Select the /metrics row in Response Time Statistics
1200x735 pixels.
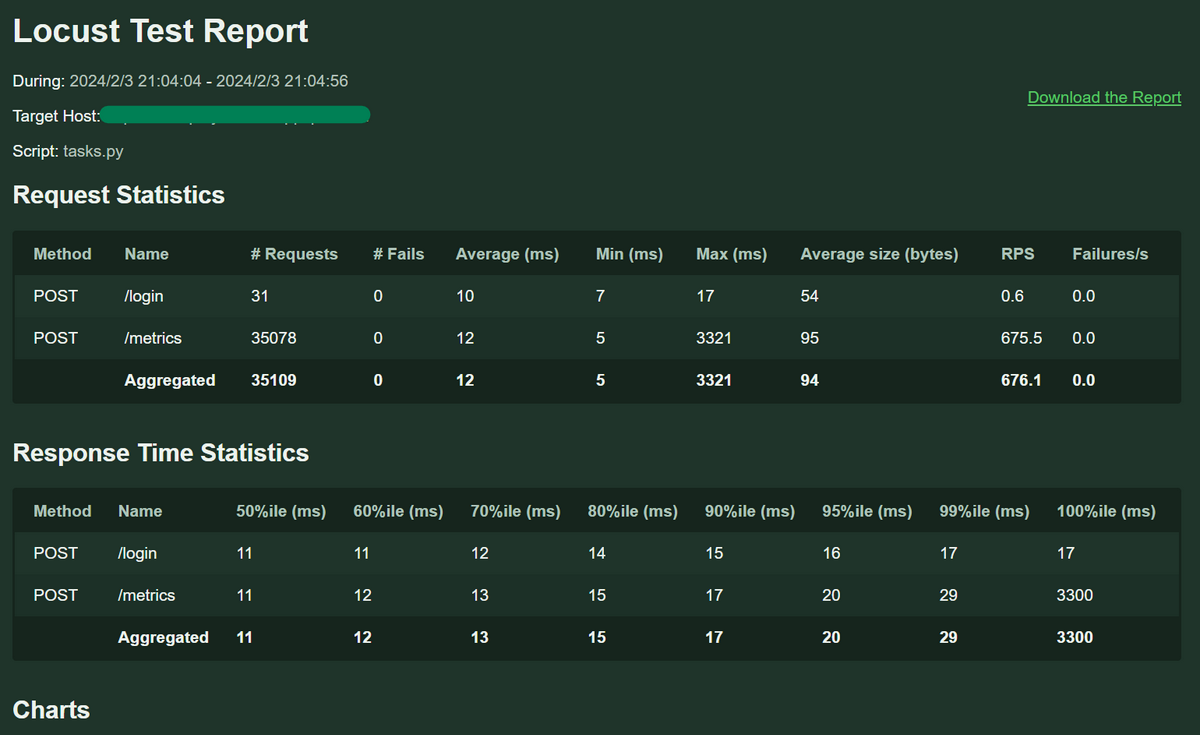click(597, 595)
